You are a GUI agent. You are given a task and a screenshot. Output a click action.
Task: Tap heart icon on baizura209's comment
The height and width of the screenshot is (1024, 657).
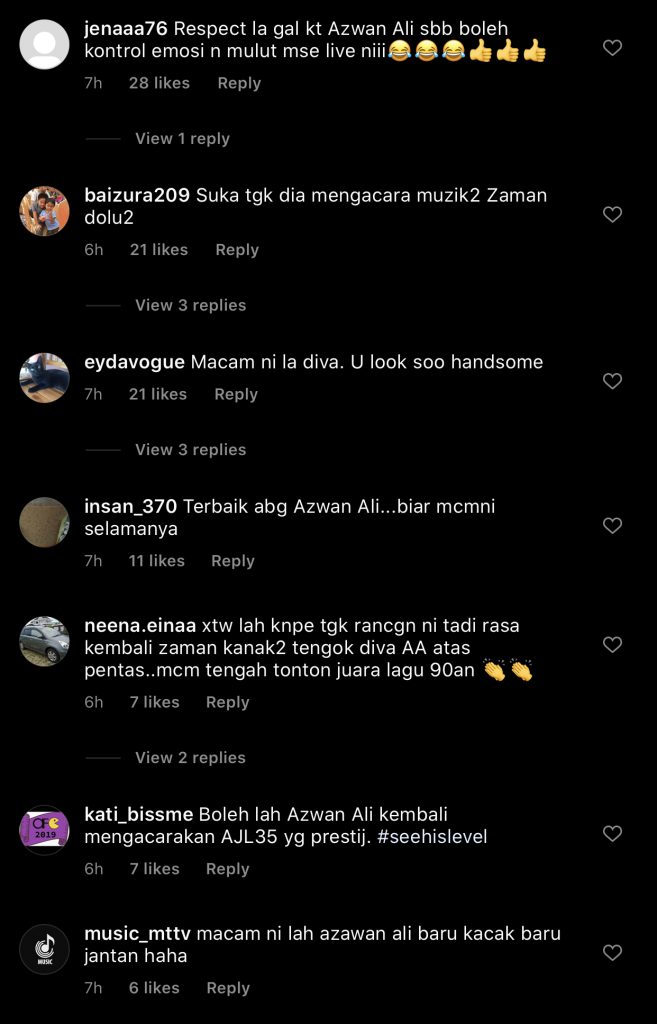[x=612, y=214]
